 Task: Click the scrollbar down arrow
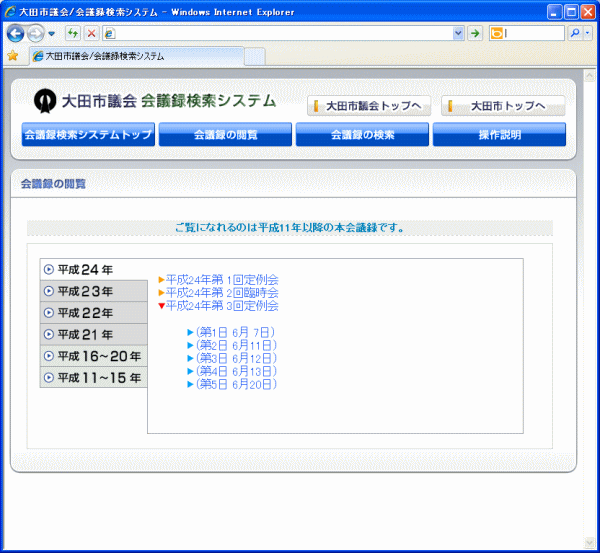(x=589, y=542)
